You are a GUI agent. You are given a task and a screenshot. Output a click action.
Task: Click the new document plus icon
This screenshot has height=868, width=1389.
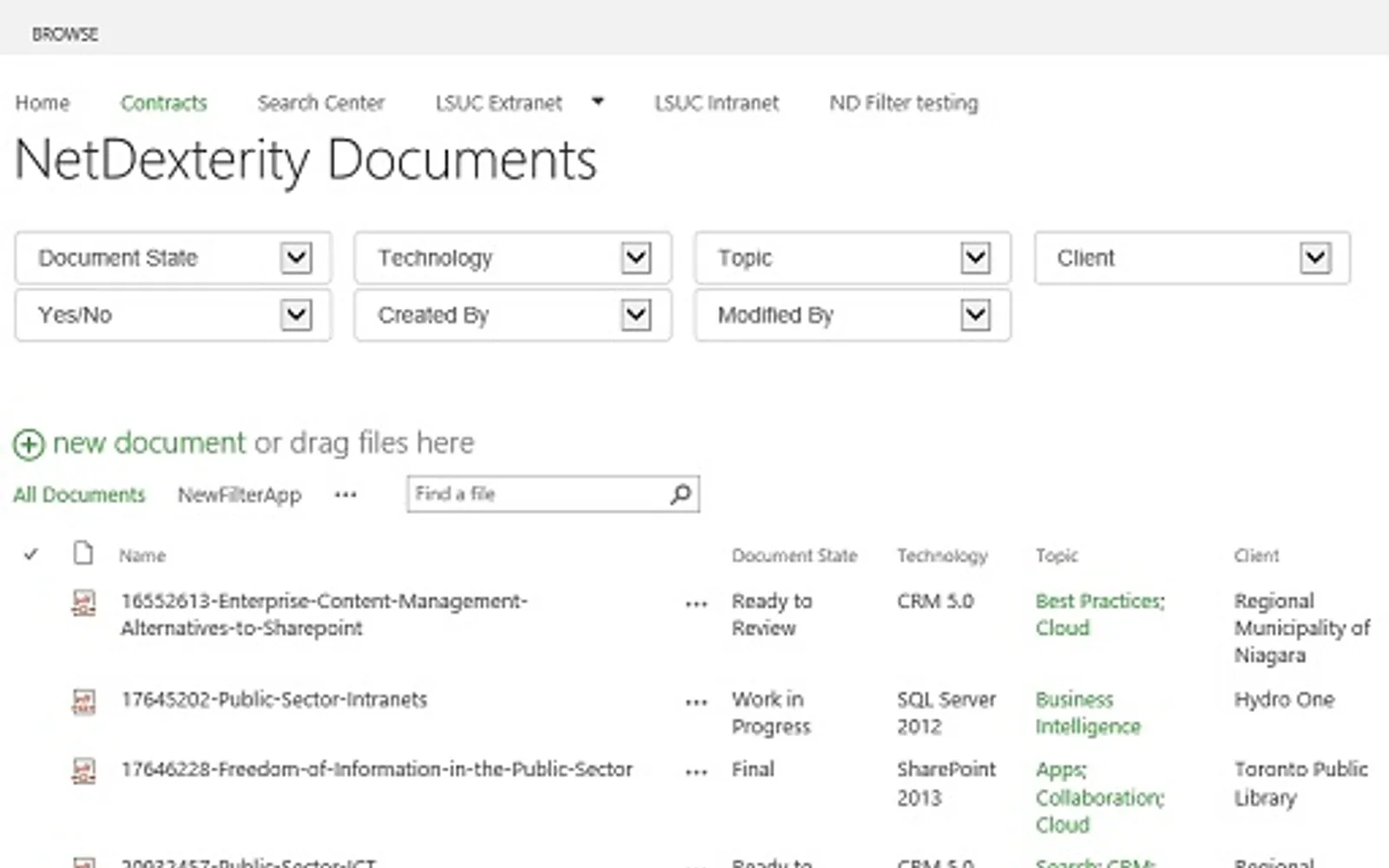[x=28, y=444]
